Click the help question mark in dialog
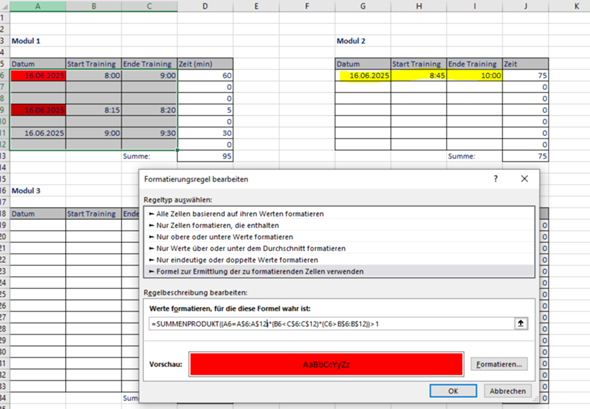This screenshot has width=590, height=409. 496,179
